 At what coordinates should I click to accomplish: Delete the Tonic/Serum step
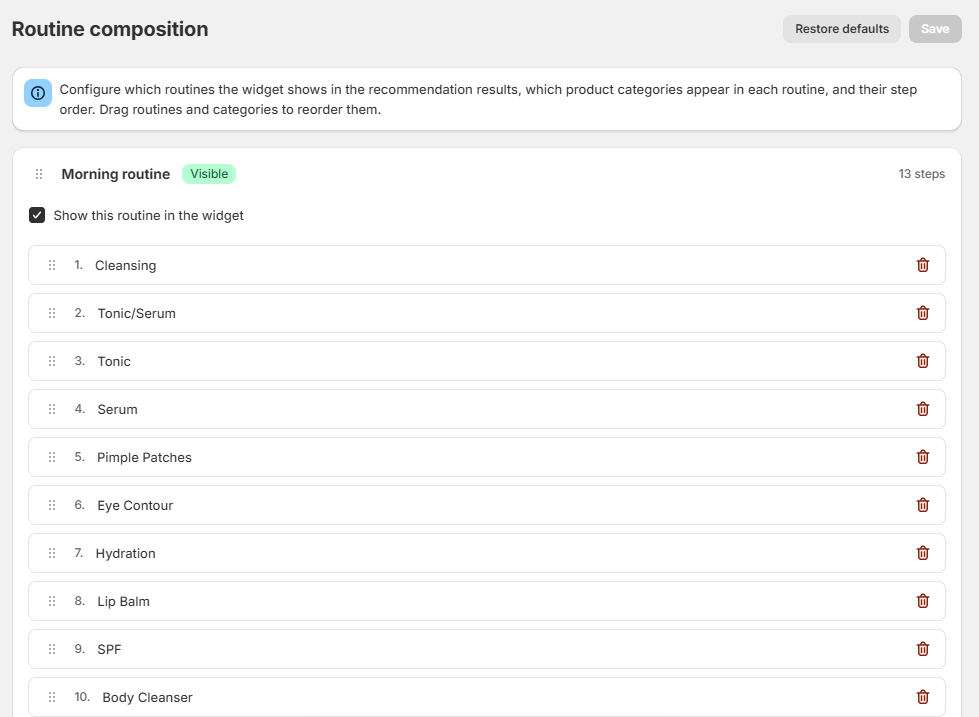click(923, 313)
